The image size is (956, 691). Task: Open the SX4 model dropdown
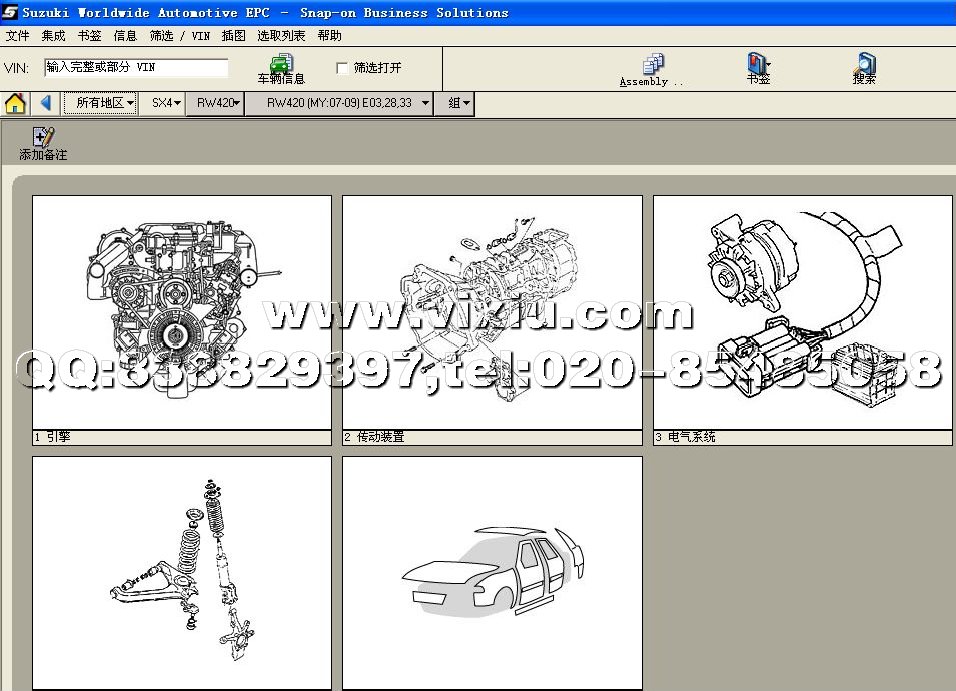pyautogui.click(x=166, y=103)
